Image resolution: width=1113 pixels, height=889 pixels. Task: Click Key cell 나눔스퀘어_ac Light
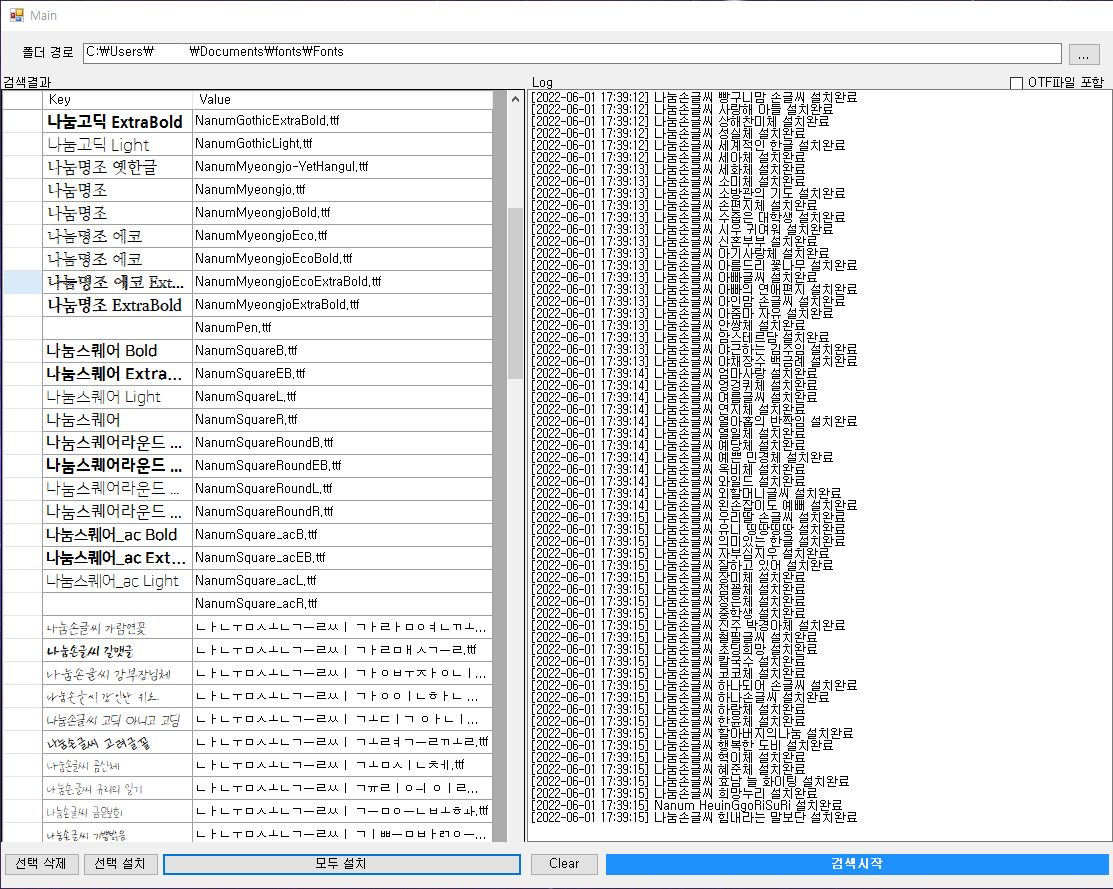pyautogui.click(x=118, y=581)
